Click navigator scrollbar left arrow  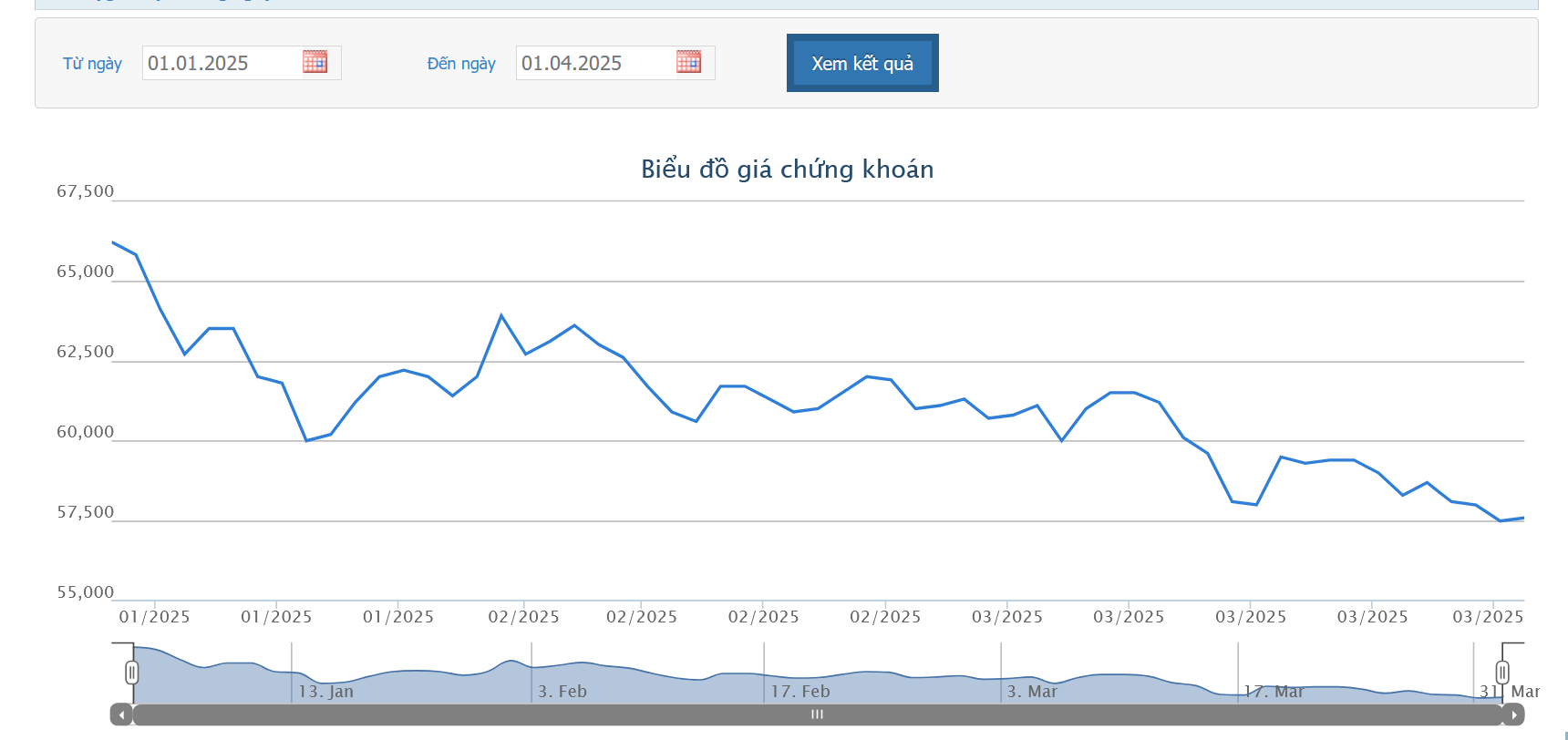[x=121, y=714]
